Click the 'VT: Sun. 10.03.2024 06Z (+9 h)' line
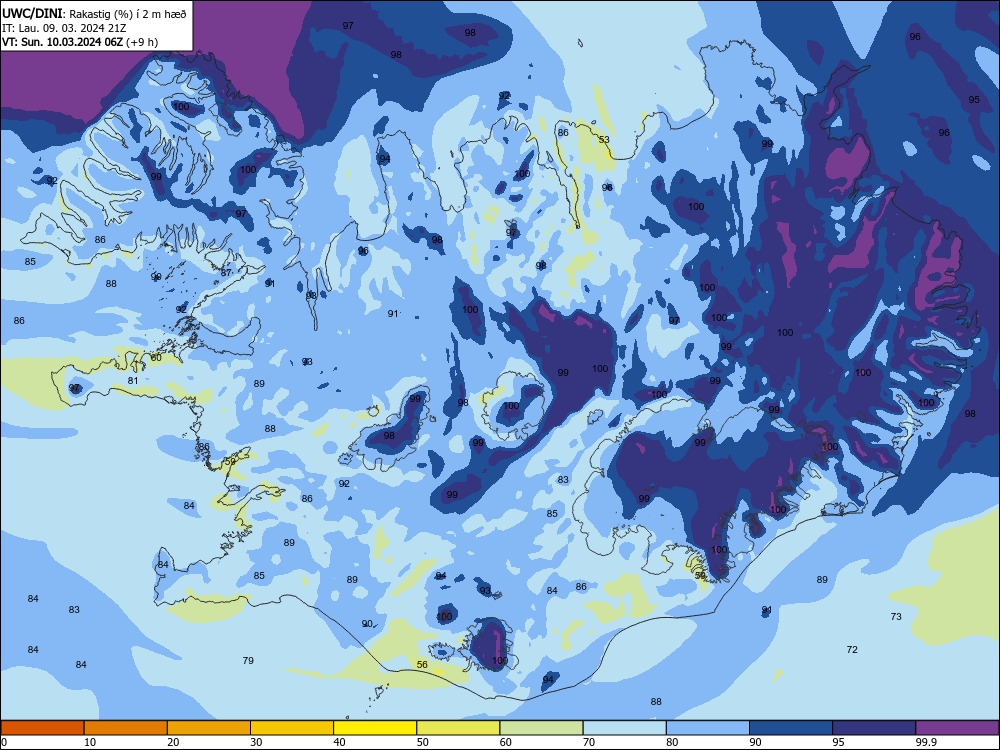 80,42
